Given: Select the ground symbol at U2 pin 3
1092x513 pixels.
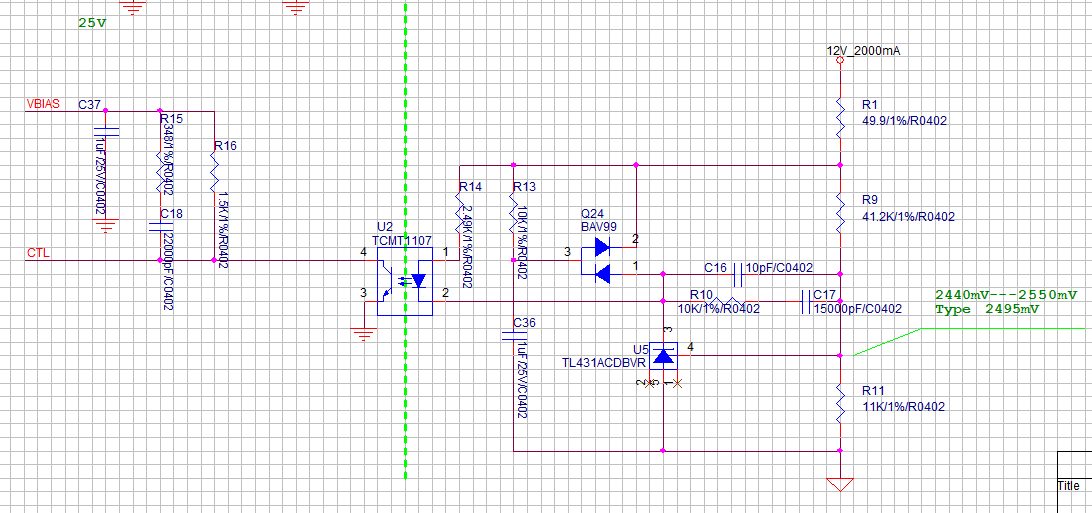Looking at the screenshot, I should [x=364, y=335].
